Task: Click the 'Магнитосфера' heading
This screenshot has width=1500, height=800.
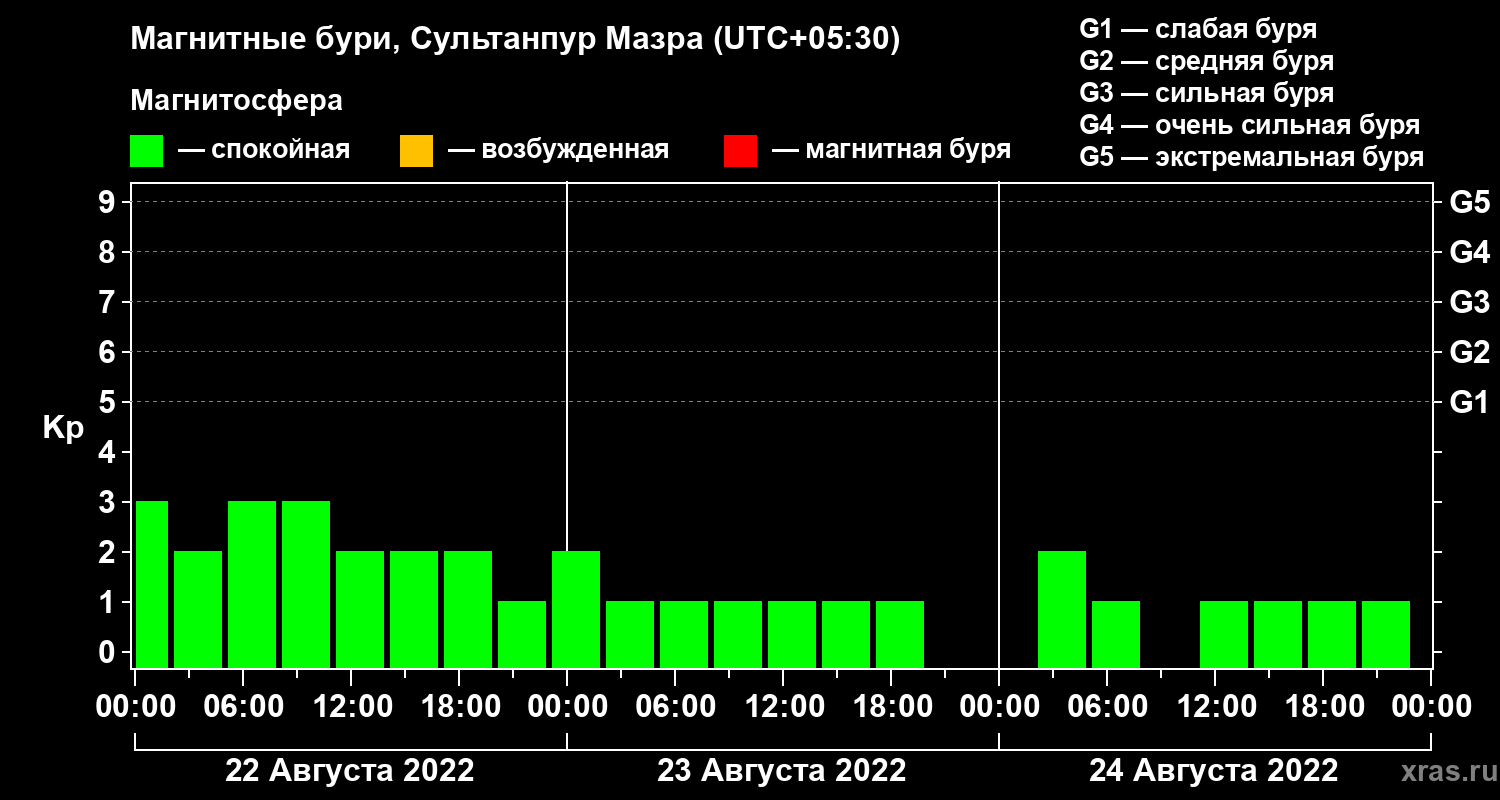Action: (236, 101)
